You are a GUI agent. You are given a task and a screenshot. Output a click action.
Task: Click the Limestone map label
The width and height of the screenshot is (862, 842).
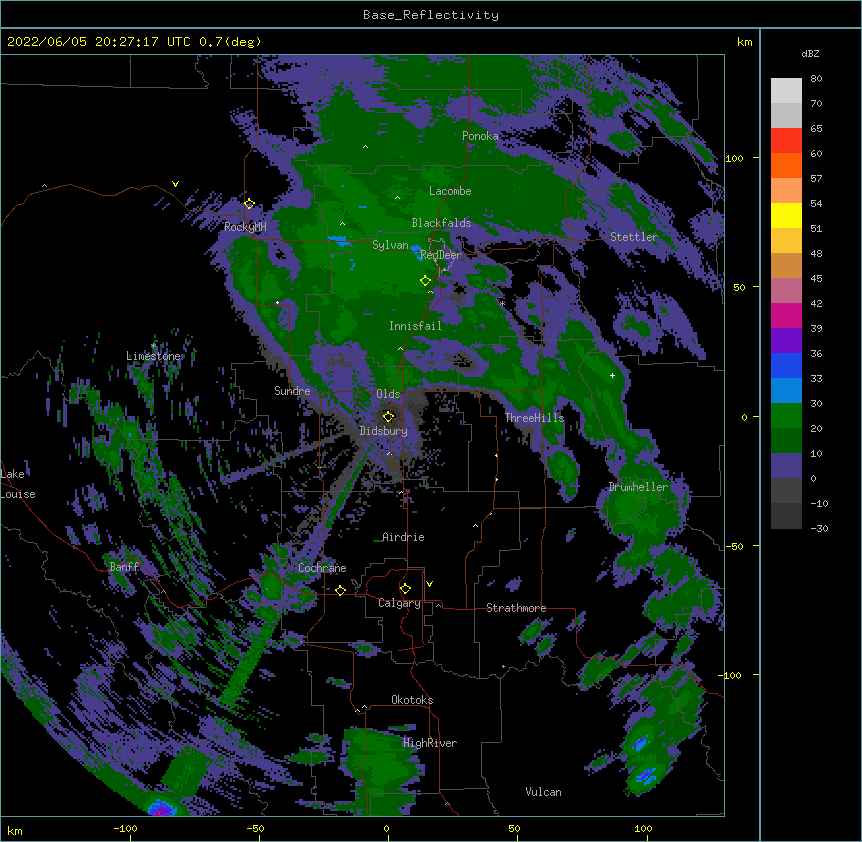click(153, 356)
